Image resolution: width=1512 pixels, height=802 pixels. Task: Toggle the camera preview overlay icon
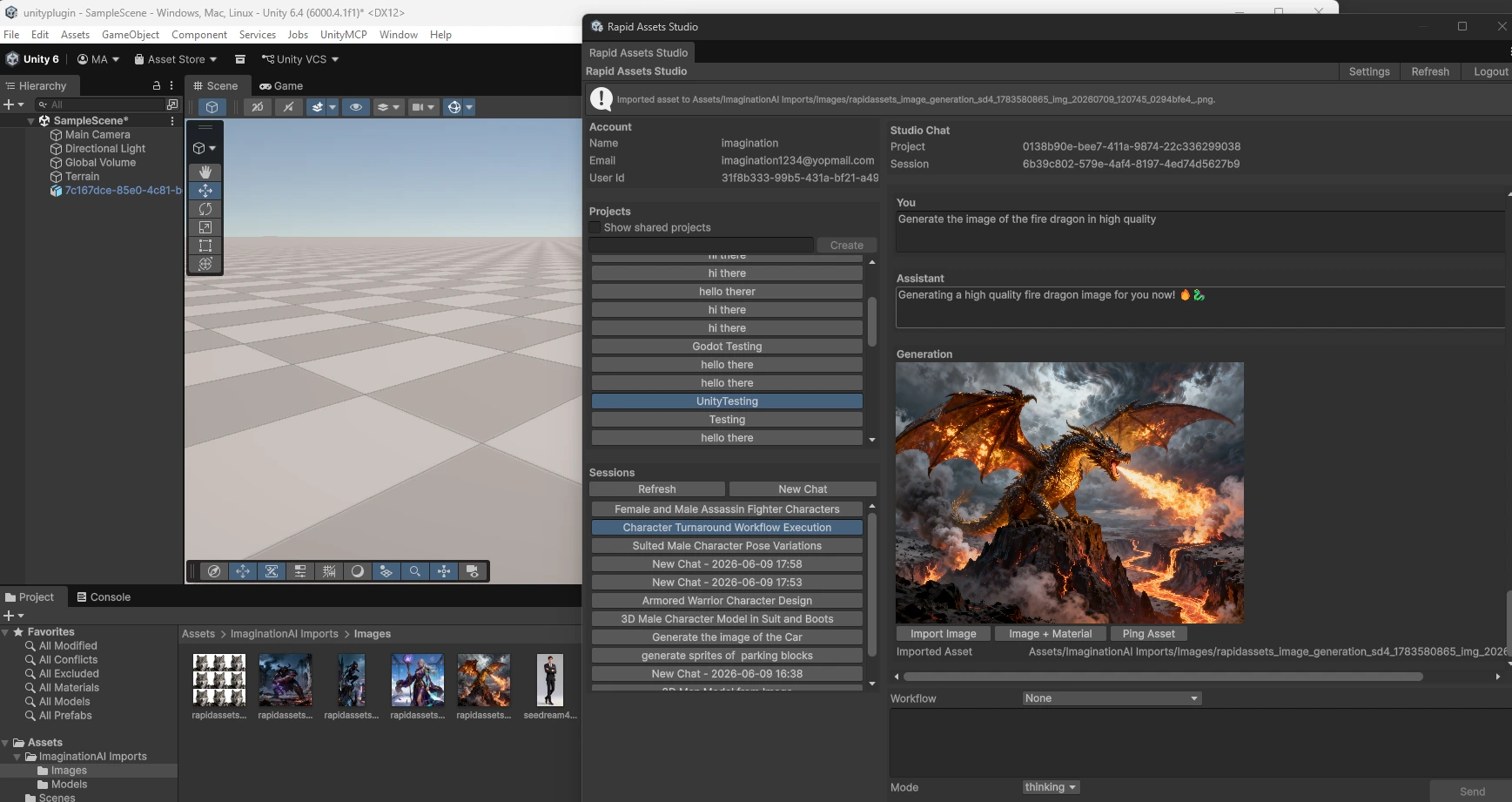point(473,571)
